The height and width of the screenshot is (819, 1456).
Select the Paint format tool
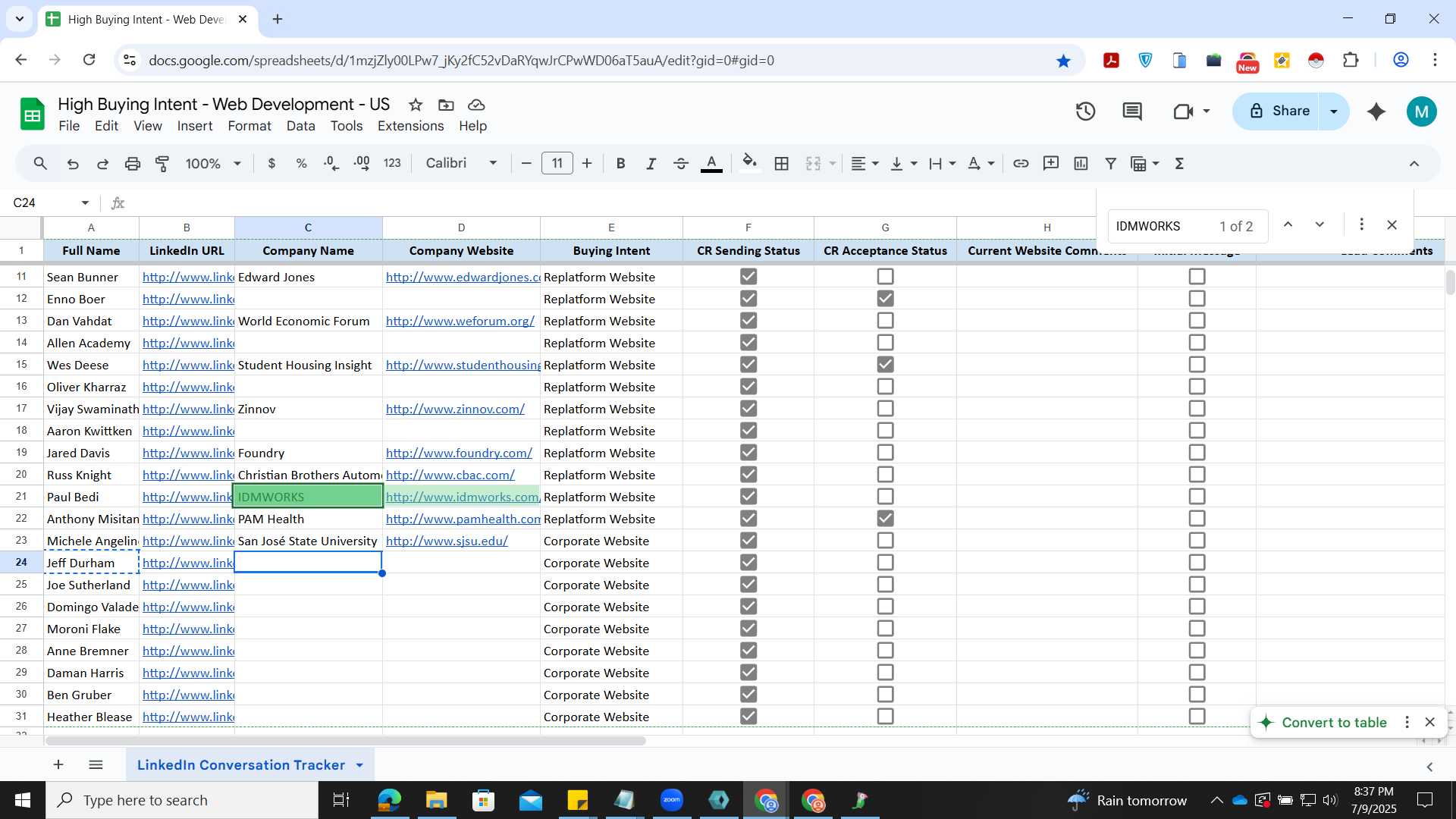(162, 164)
